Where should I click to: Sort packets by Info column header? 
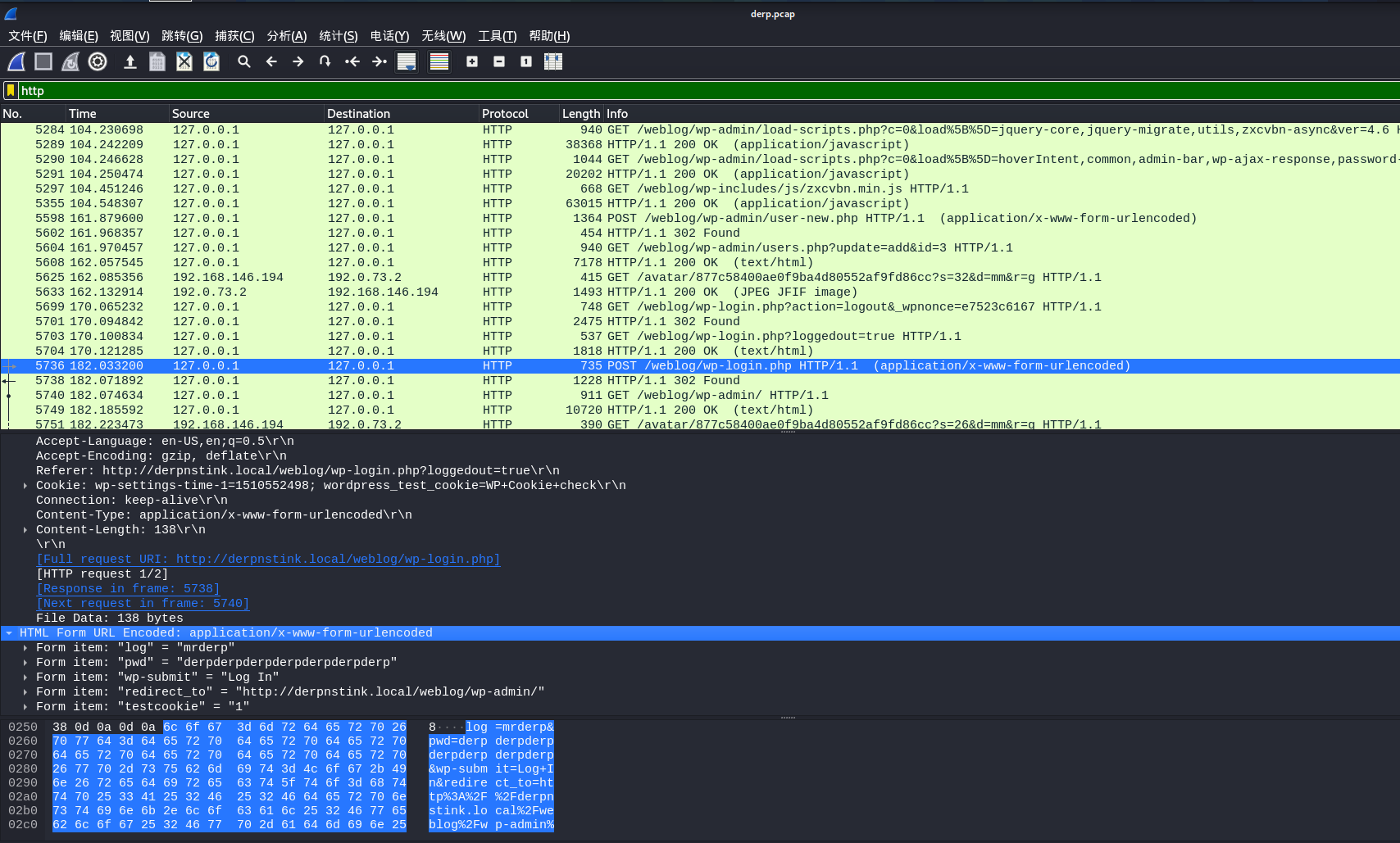[x=1002, y=114]
